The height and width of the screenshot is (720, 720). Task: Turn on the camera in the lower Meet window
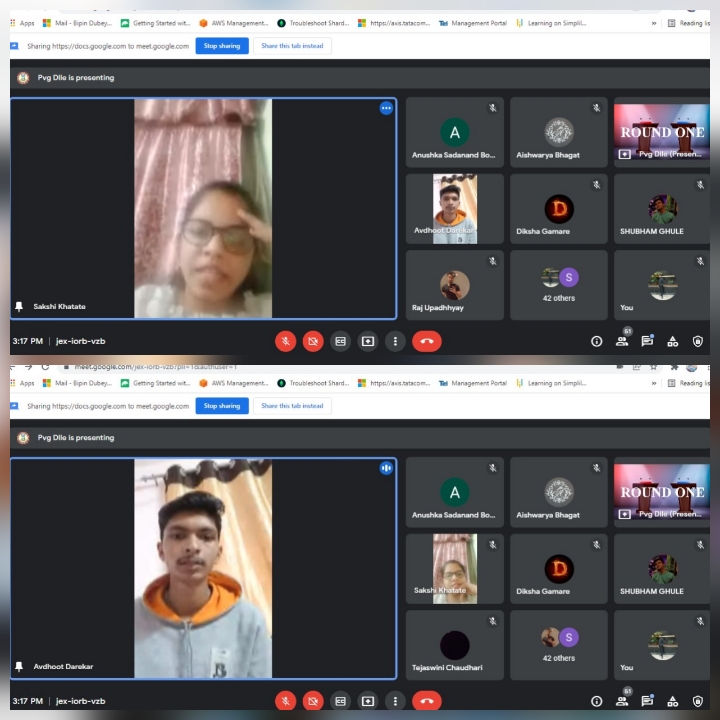[x=313, y=701]
